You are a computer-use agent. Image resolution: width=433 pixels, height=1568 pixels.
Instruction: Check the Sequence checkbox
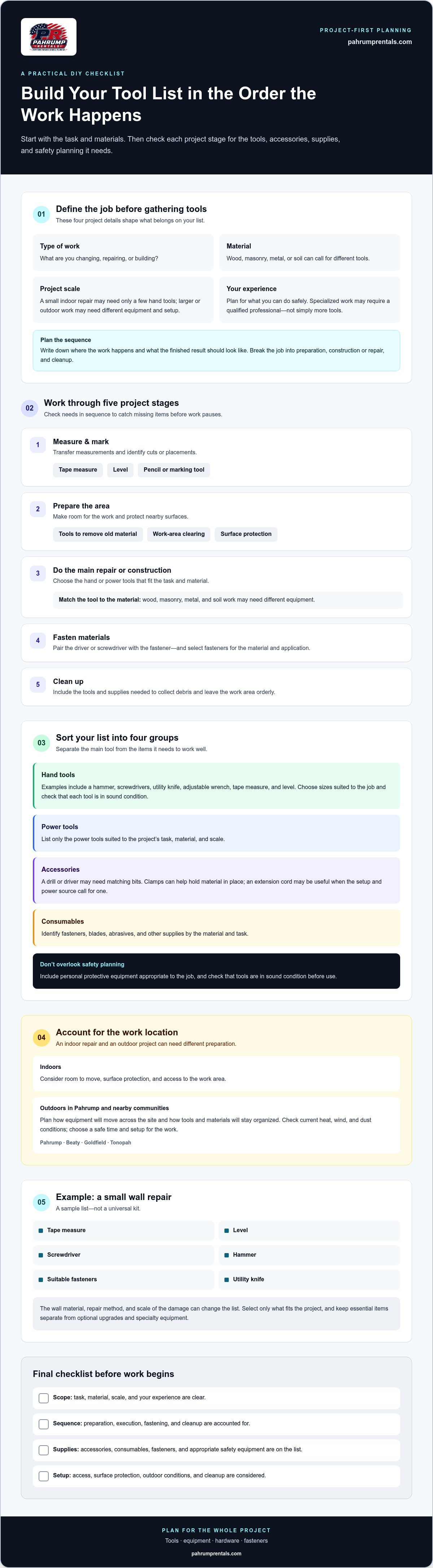click(44, 1424)
